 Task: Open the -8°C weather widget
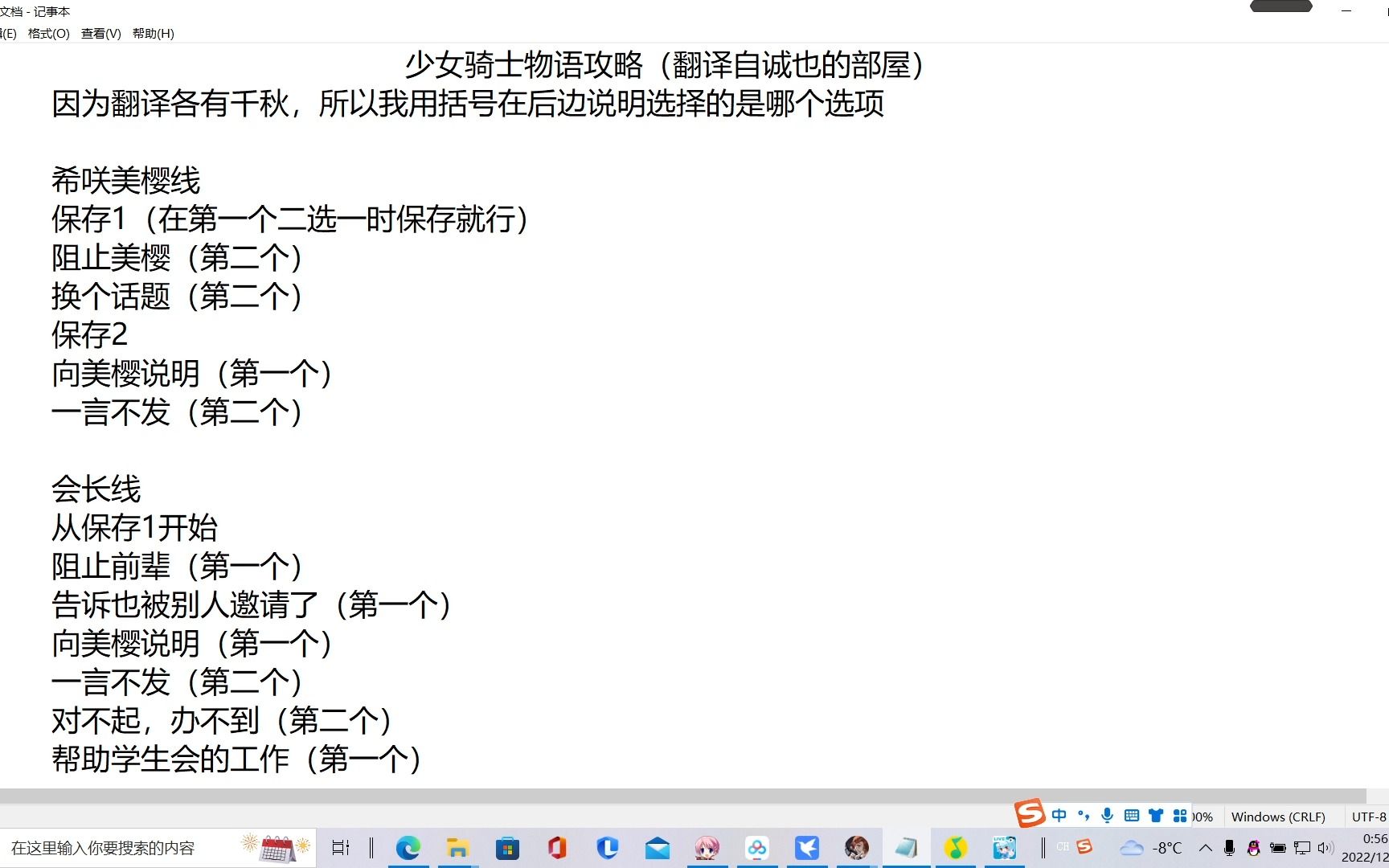pos(1151,848)
